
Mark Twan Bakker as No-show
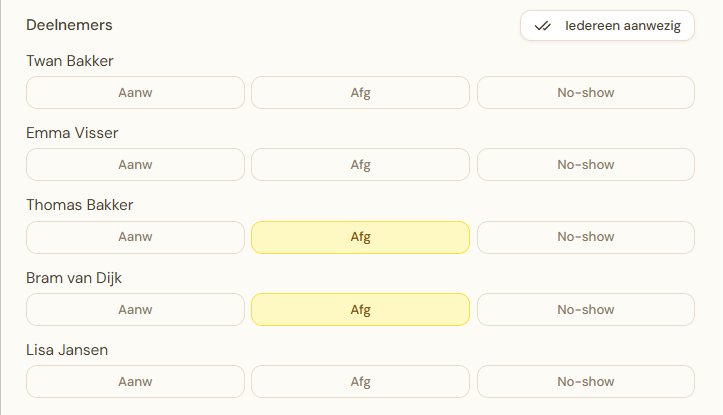pos(585,93)
